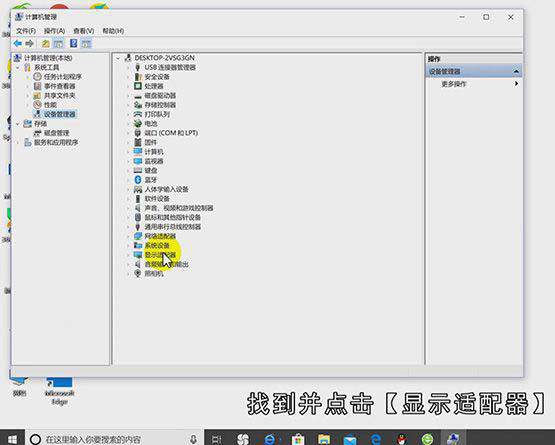
Task: Click the 网络适配器 network icon
Action: 138,236
